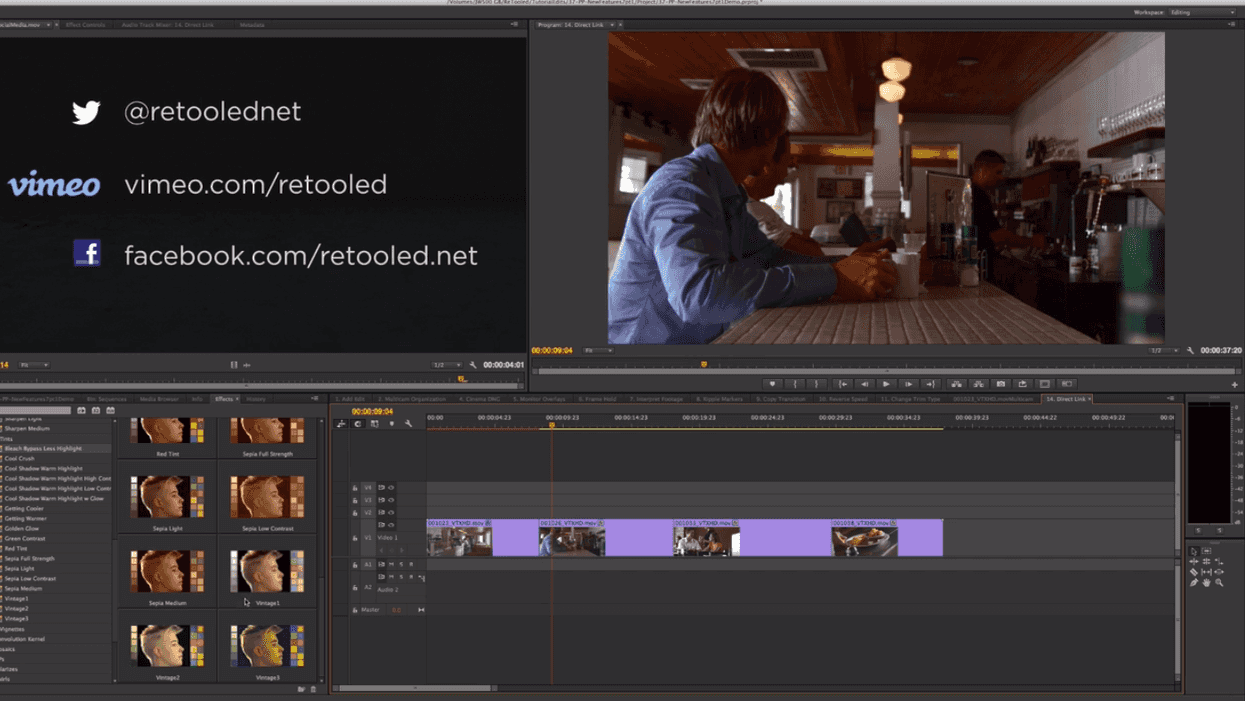Switch to Info tab
Screen dimensions: 1245x701
click(197, 399)
